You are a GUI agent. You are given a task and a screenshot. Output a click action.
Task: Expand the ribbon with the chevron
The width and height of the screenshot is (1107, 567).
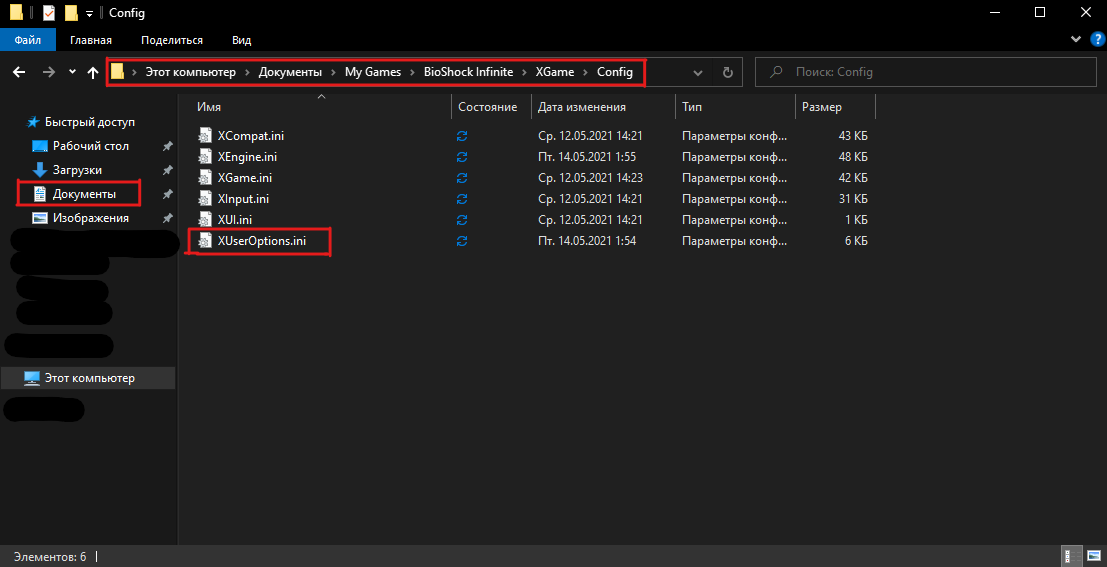pyautogui.click(x=1076, y=39)
